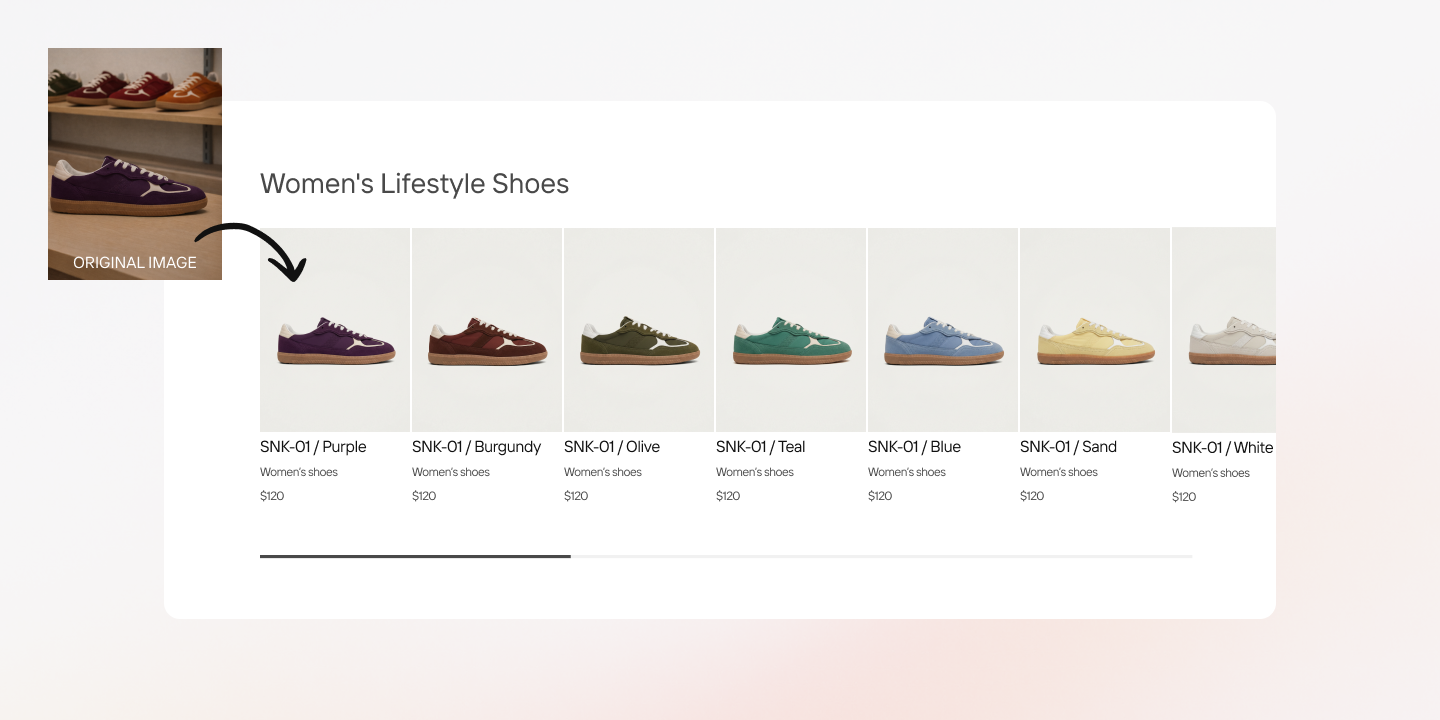Open the SNK-01 / Olive product link
The height and width of the screenshot is (720, 1440).
612,447
